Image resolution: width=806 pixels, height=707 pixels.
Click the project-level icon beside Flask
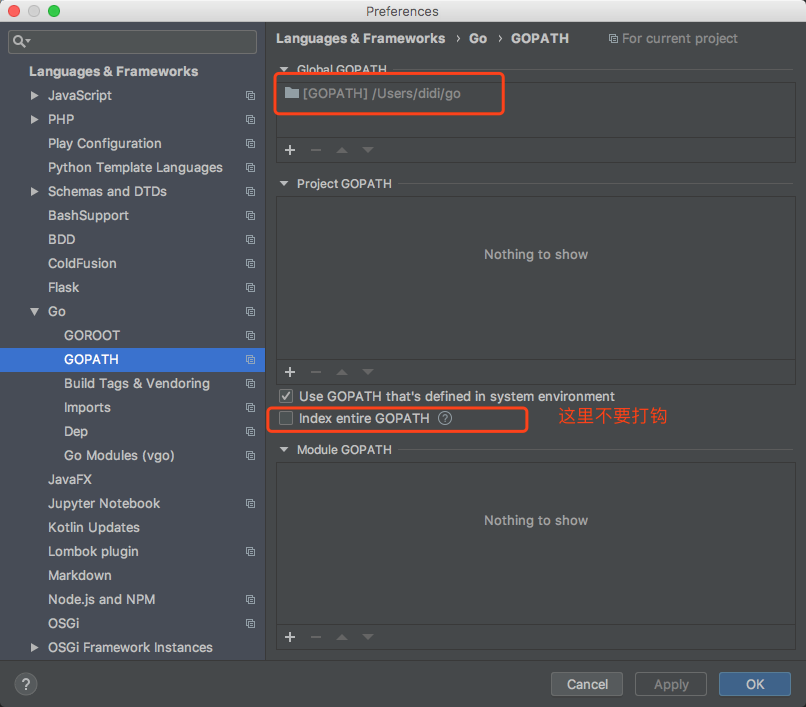pos(250,287)
